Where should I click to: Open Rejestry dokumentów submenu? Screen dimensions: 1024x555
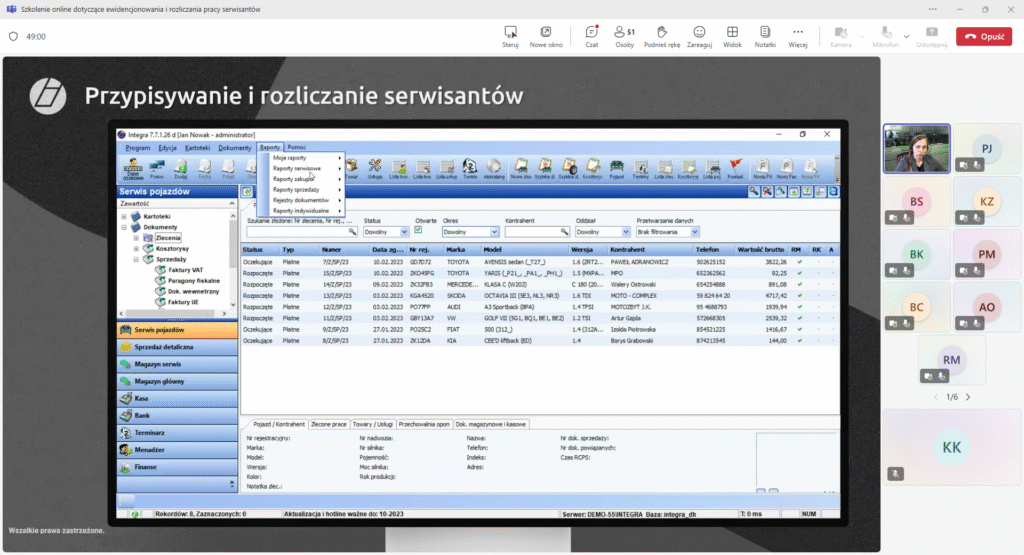[302, 200]
